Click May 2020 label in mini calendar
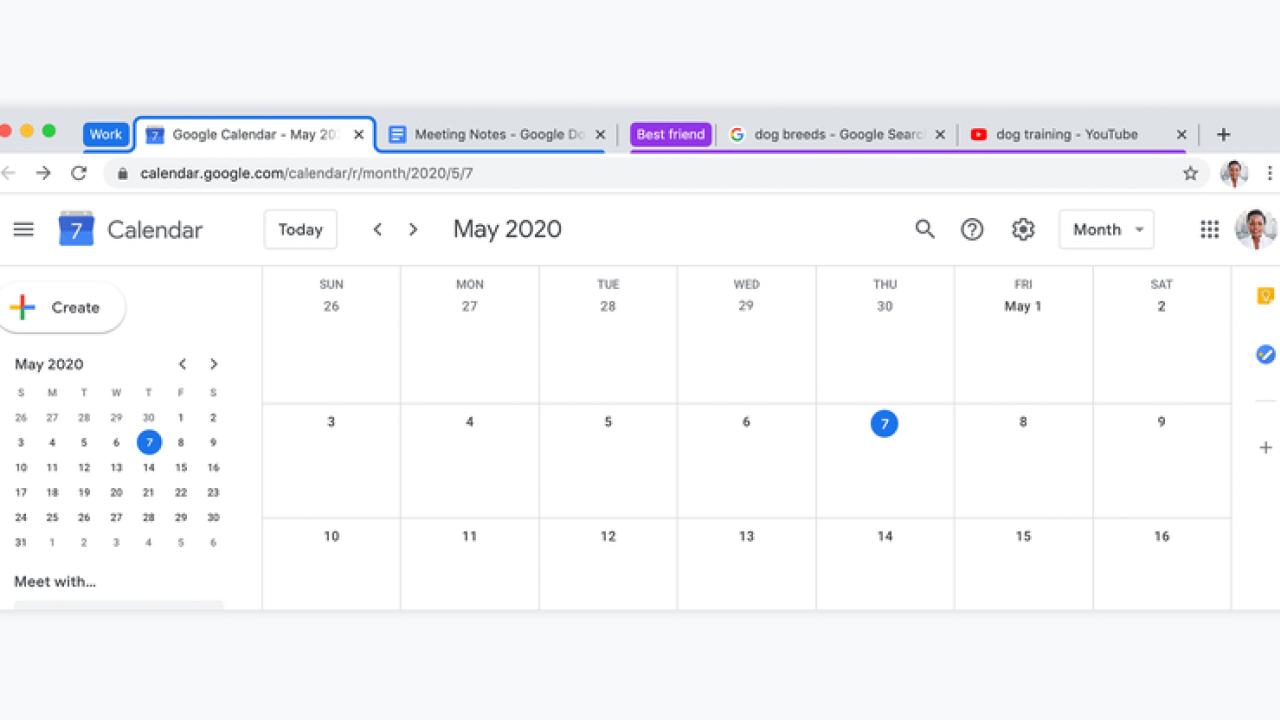The height and width of the screenshot is (720, 1280). (x=49, y=364)
